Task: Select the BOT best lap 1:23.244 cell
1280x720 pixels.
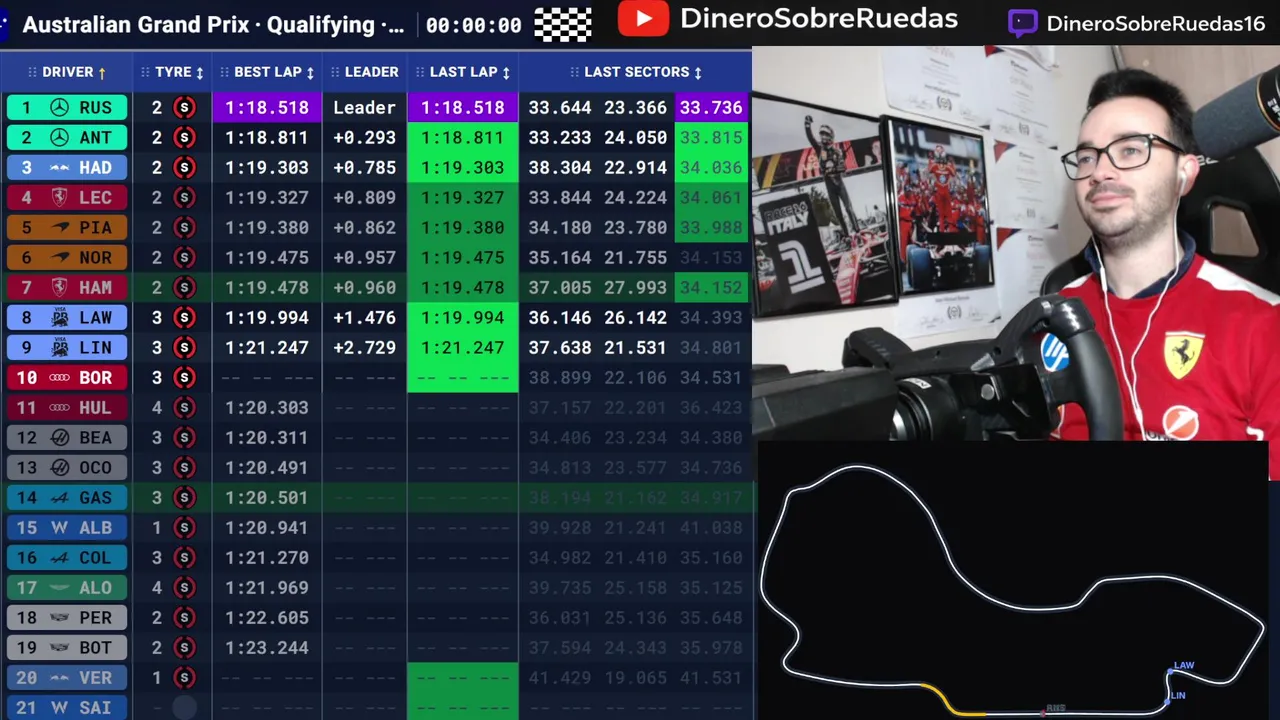Action: [267, 647]
